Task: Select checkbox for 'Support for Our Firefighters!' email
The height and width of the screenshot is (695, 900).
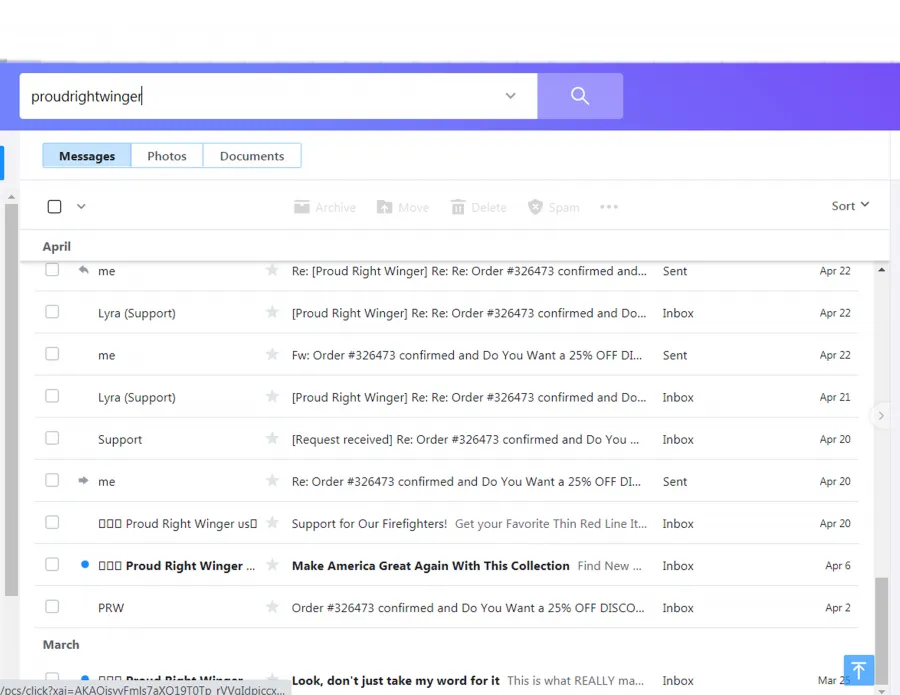Action: coord(52,522)
